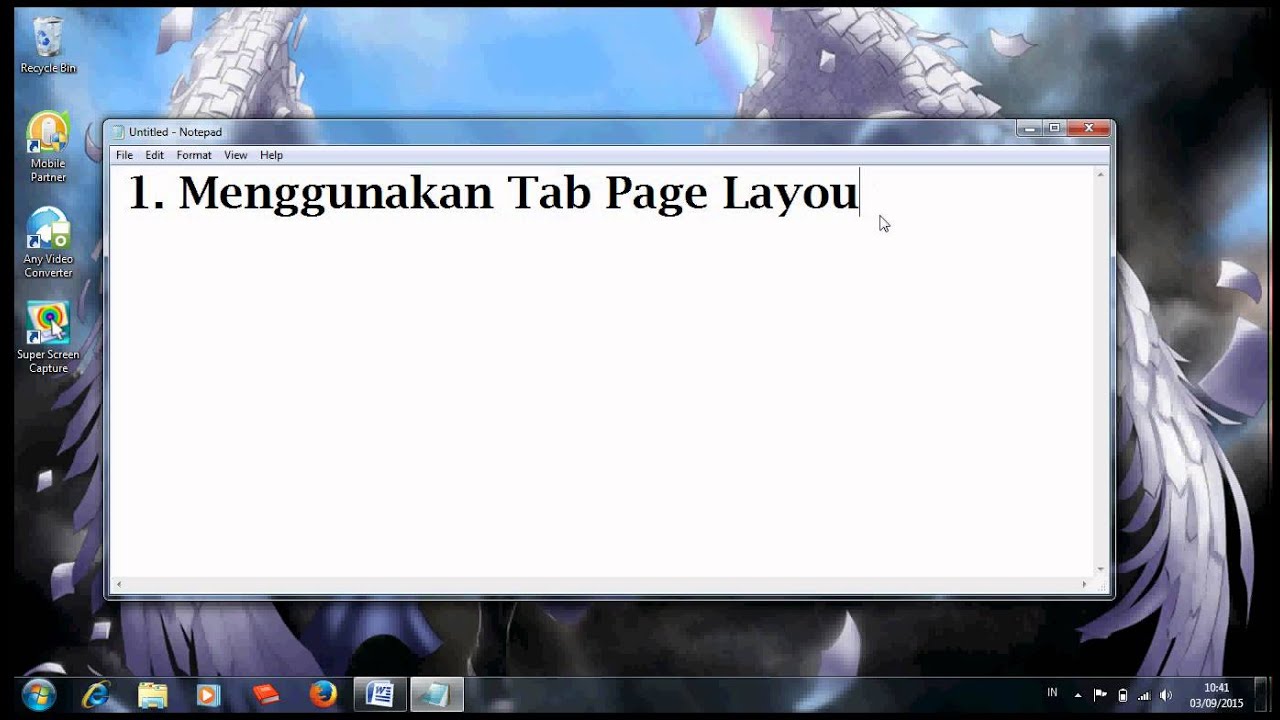Viewport: 1280px width, 720px height.
Task: Open the media player taskbar icon
Action: coord(208,694)
